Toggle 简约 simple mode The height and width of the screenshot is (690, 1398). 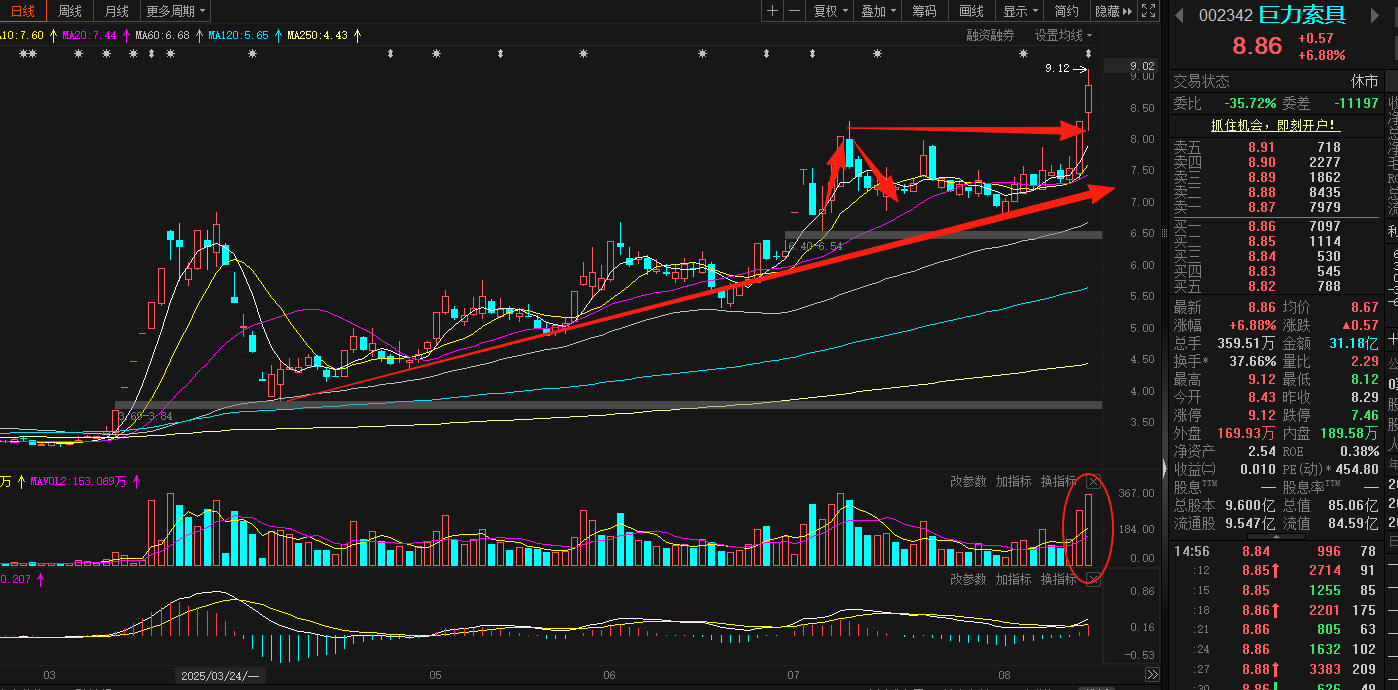tap(1067, 11)
